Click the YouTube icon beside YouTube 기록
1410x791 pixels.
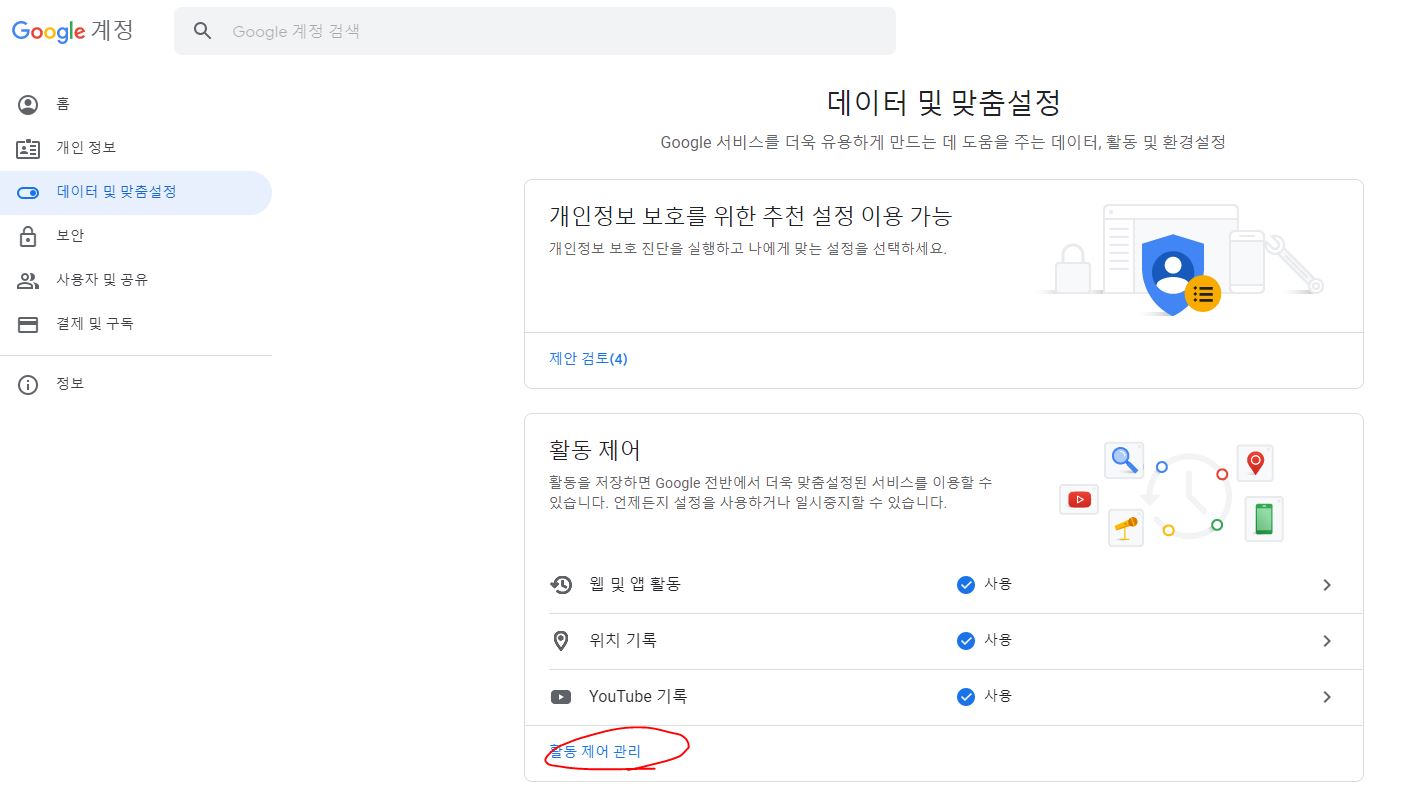point(561,697)
